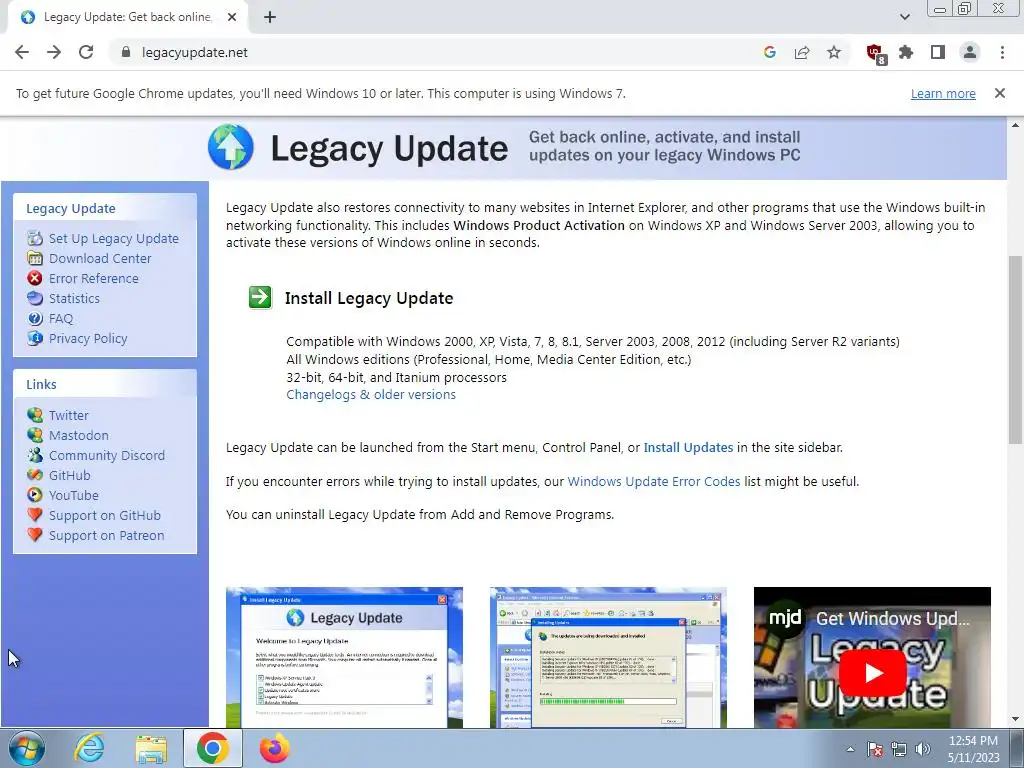Viewport: 1024px width, 768px height.
Task: Open the Privacy Policy link
Action: [88, 338]
